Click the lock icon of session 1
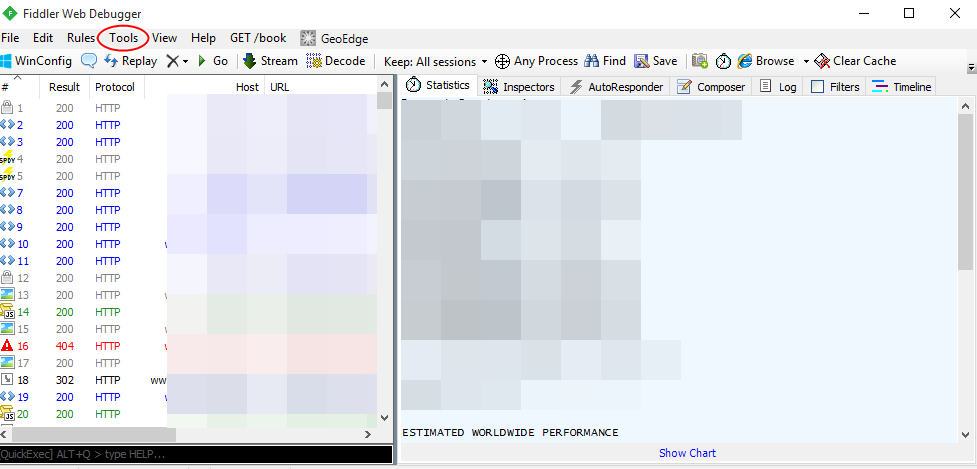The image size is (977, 469). click(x=7, y=108)
